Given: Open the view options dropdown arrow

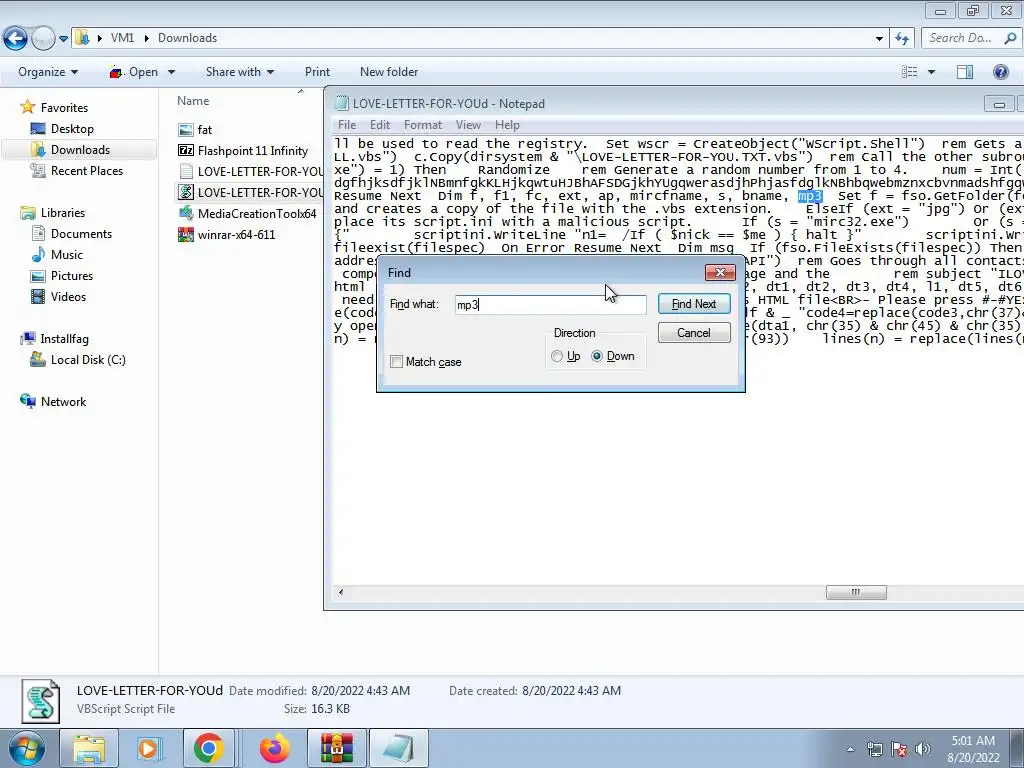Looking at the screenshot, I should (931, 72).
